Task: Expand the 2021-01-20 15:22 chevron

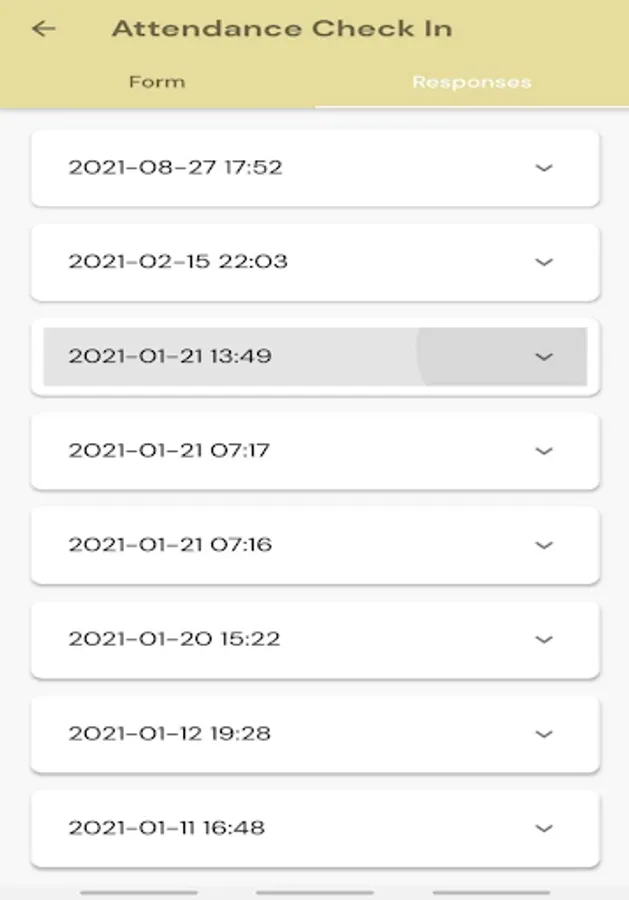Action: tap(543, 639)
